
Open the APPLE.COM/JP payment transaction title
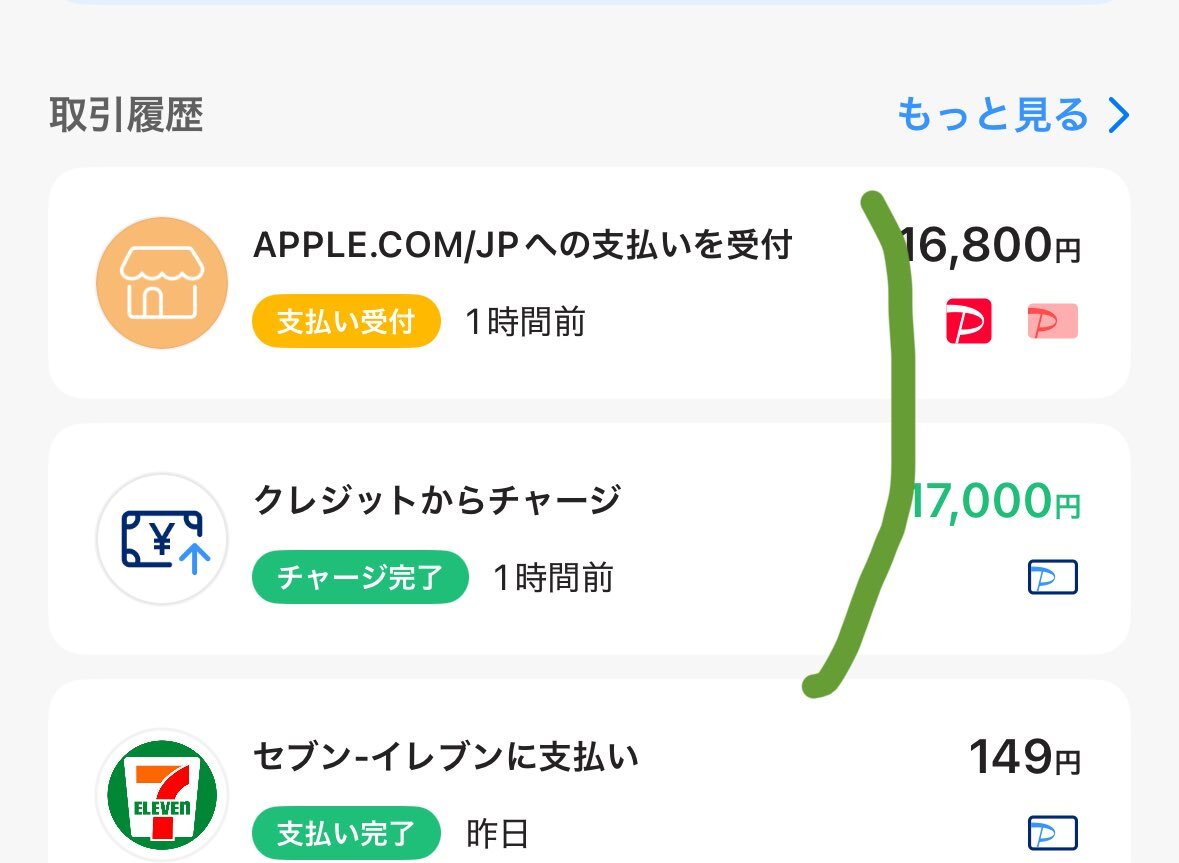[x=523, y=245]
